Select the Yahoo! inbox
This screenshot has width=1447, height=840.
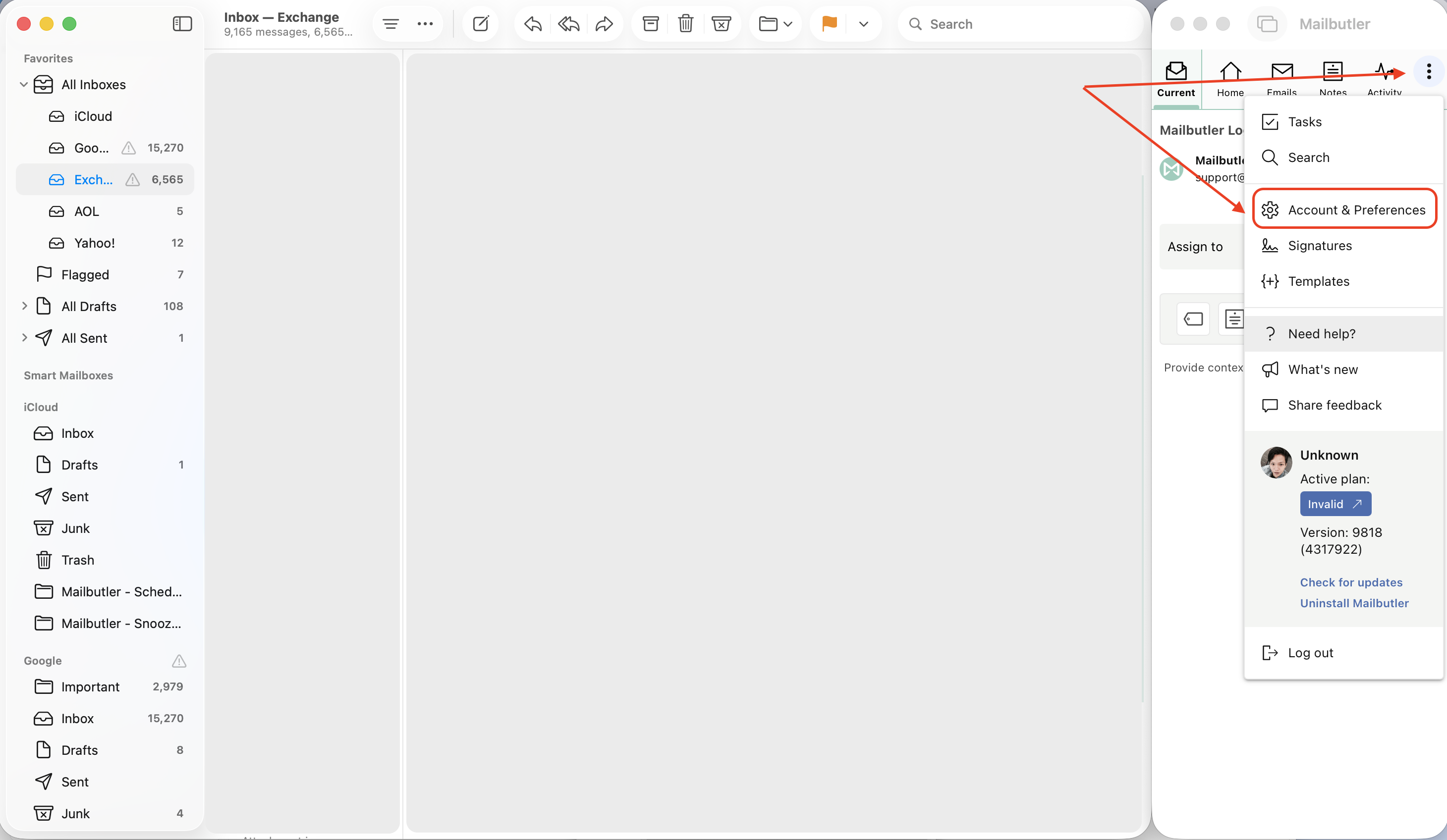point(105,243)
